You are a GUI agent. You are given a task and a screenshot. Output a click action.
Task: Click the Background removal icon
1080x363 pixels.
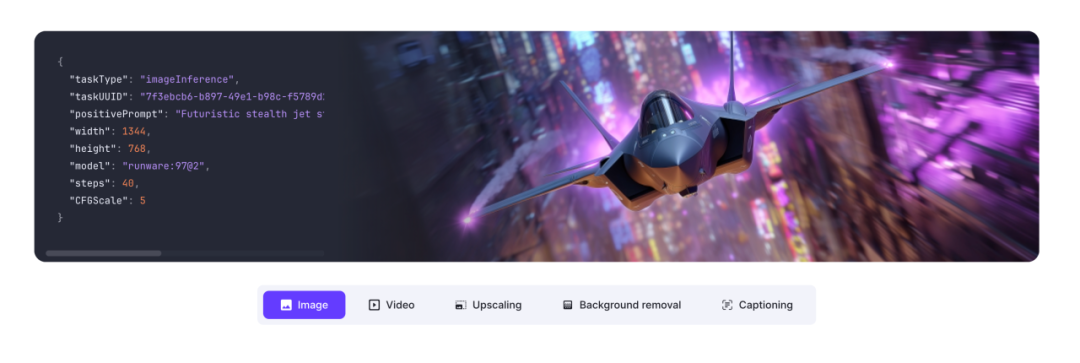[x=568, y=305]
